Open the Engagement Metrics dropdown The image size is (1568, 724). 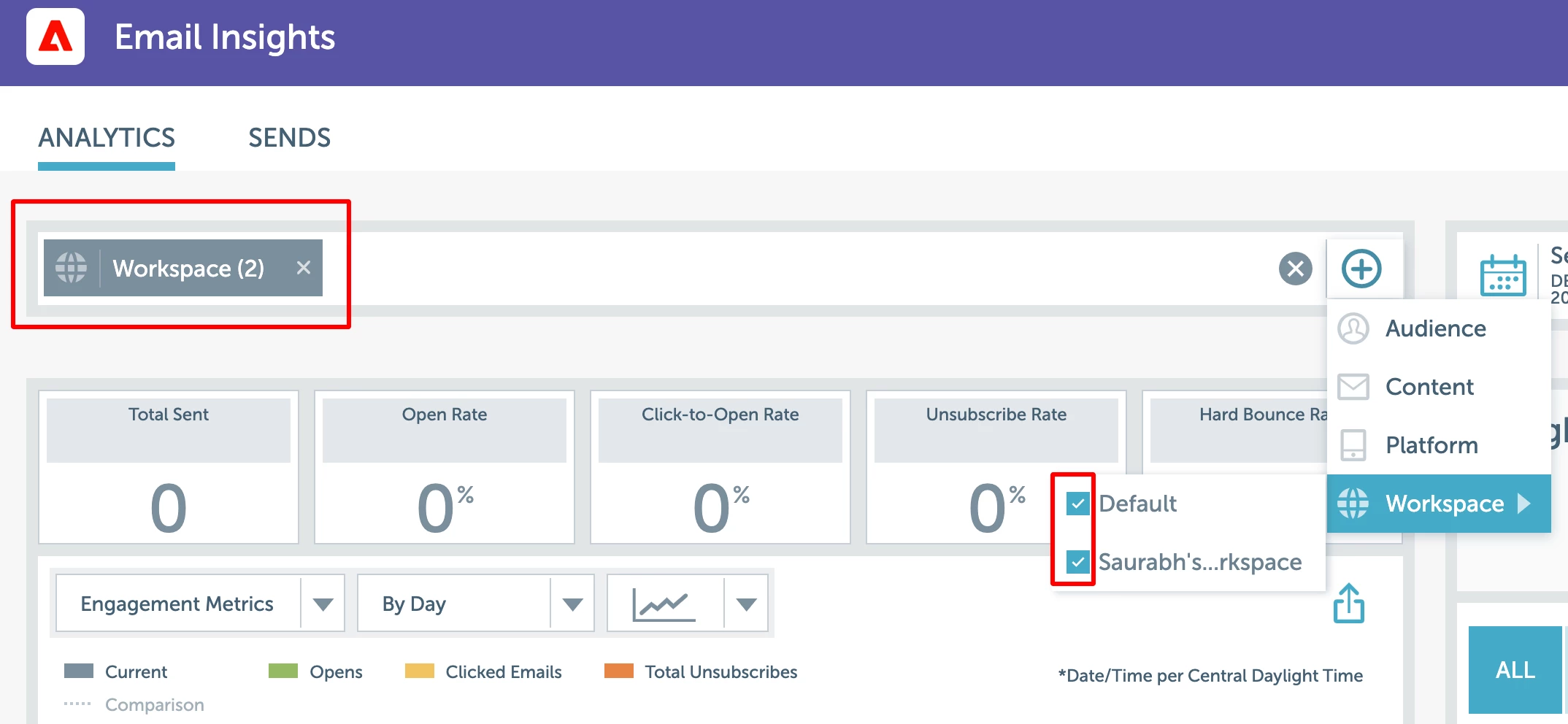pos(200,604)
